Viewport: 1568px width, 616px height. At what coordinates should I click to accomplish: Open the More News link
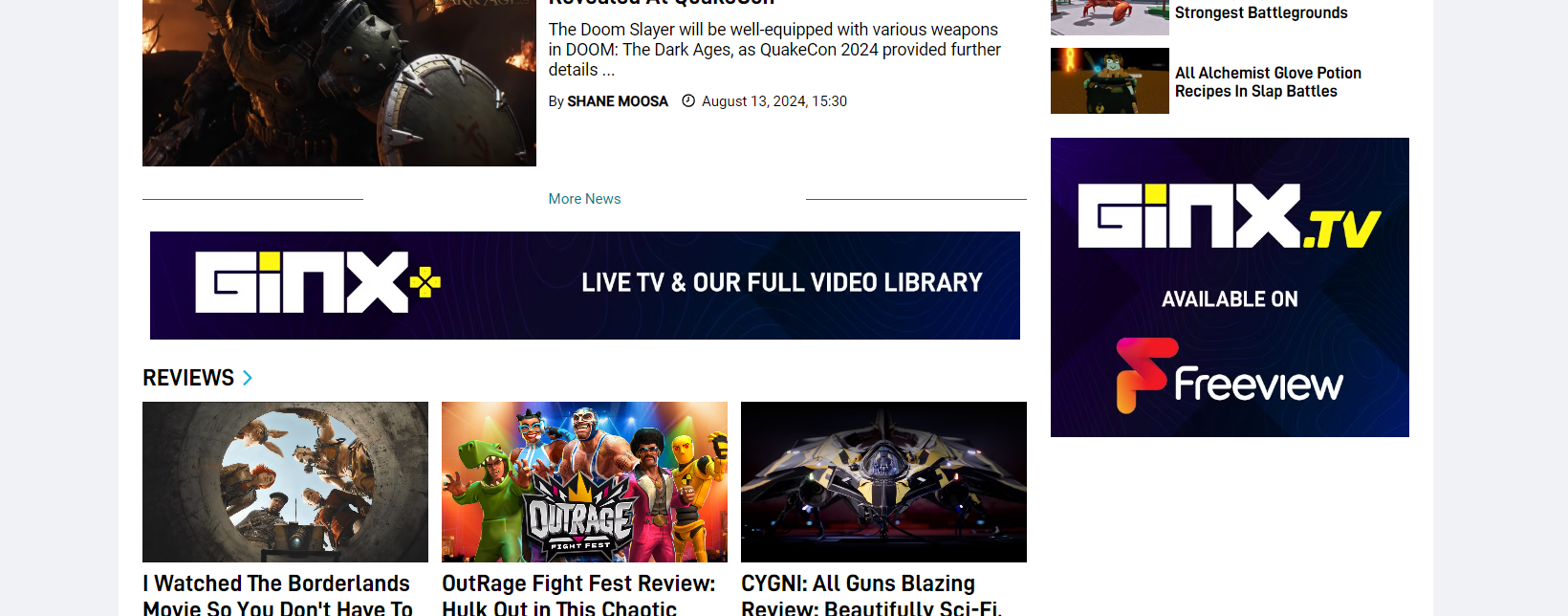[x=584, y=199]
